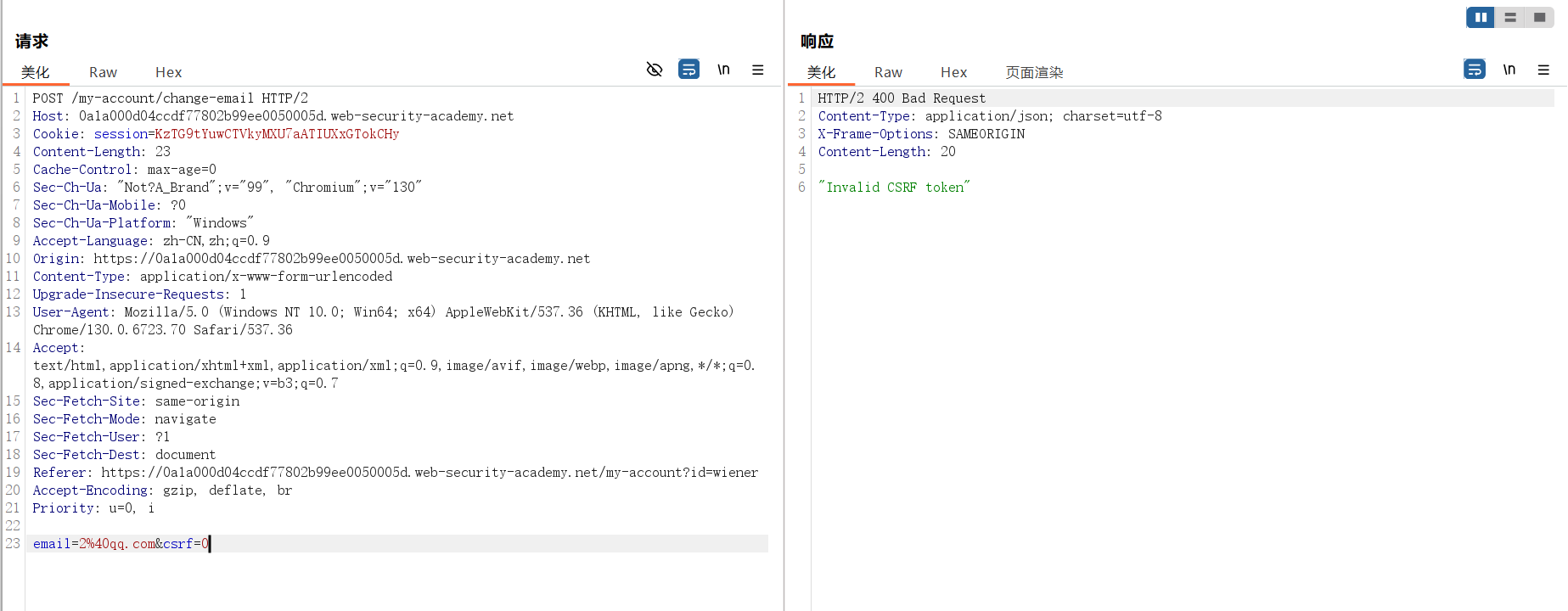Screen dimensions: 1568x611
Task: Select the request 美化 tab
Action: 36,72
